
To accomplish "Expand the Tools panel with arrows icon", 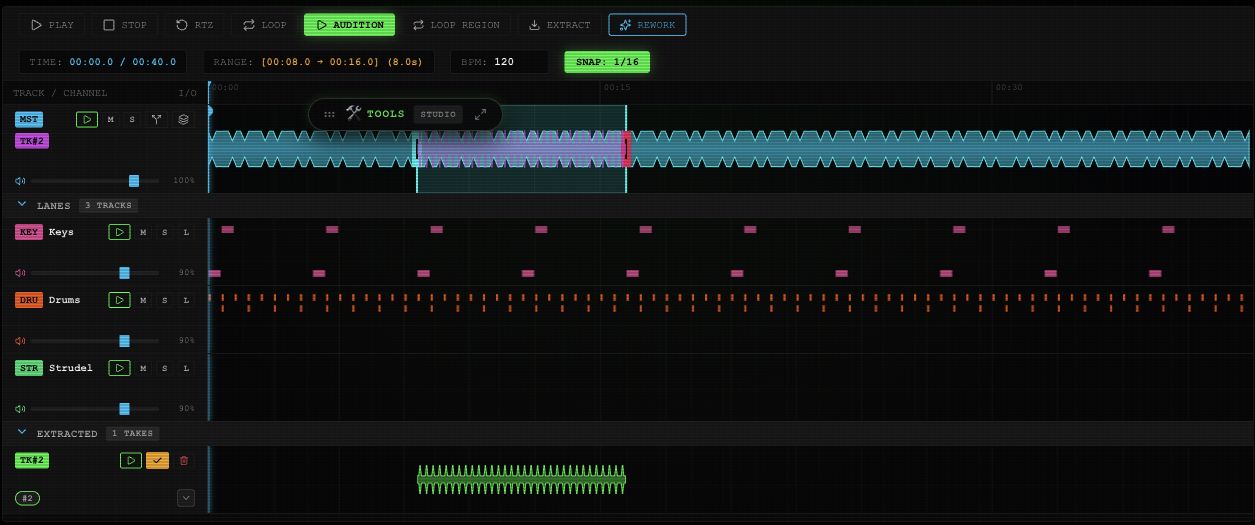I will 481,114.
